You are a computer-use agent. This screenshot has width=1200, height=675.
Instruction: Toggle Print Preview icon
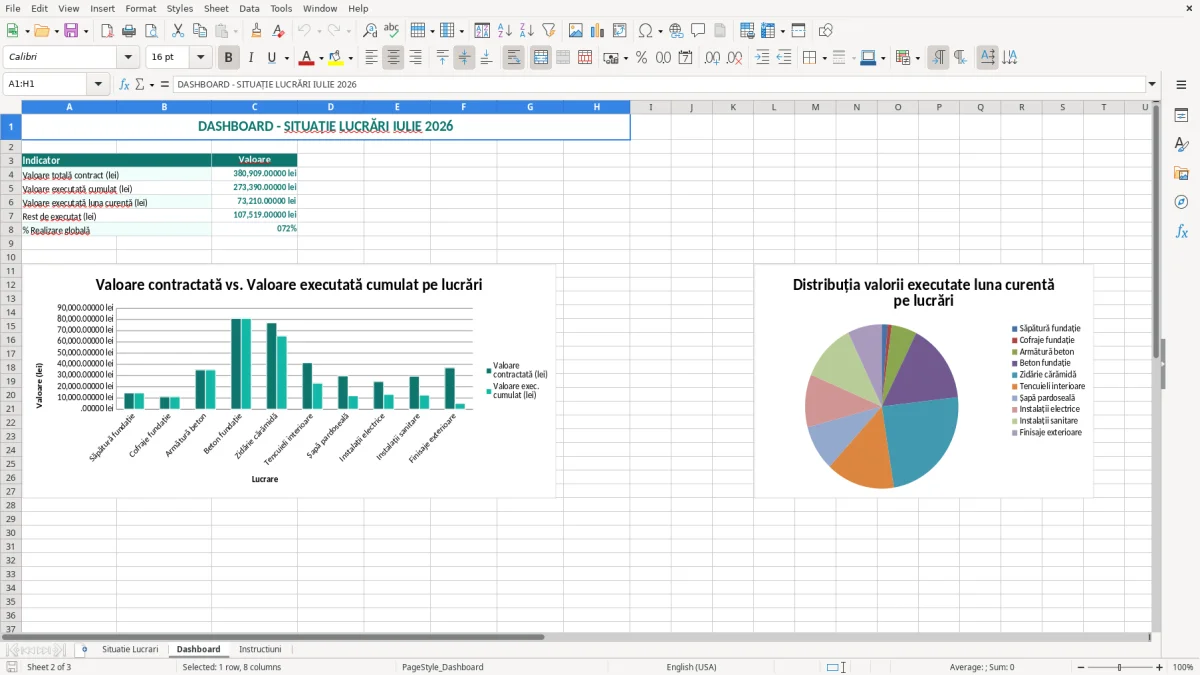150,31
